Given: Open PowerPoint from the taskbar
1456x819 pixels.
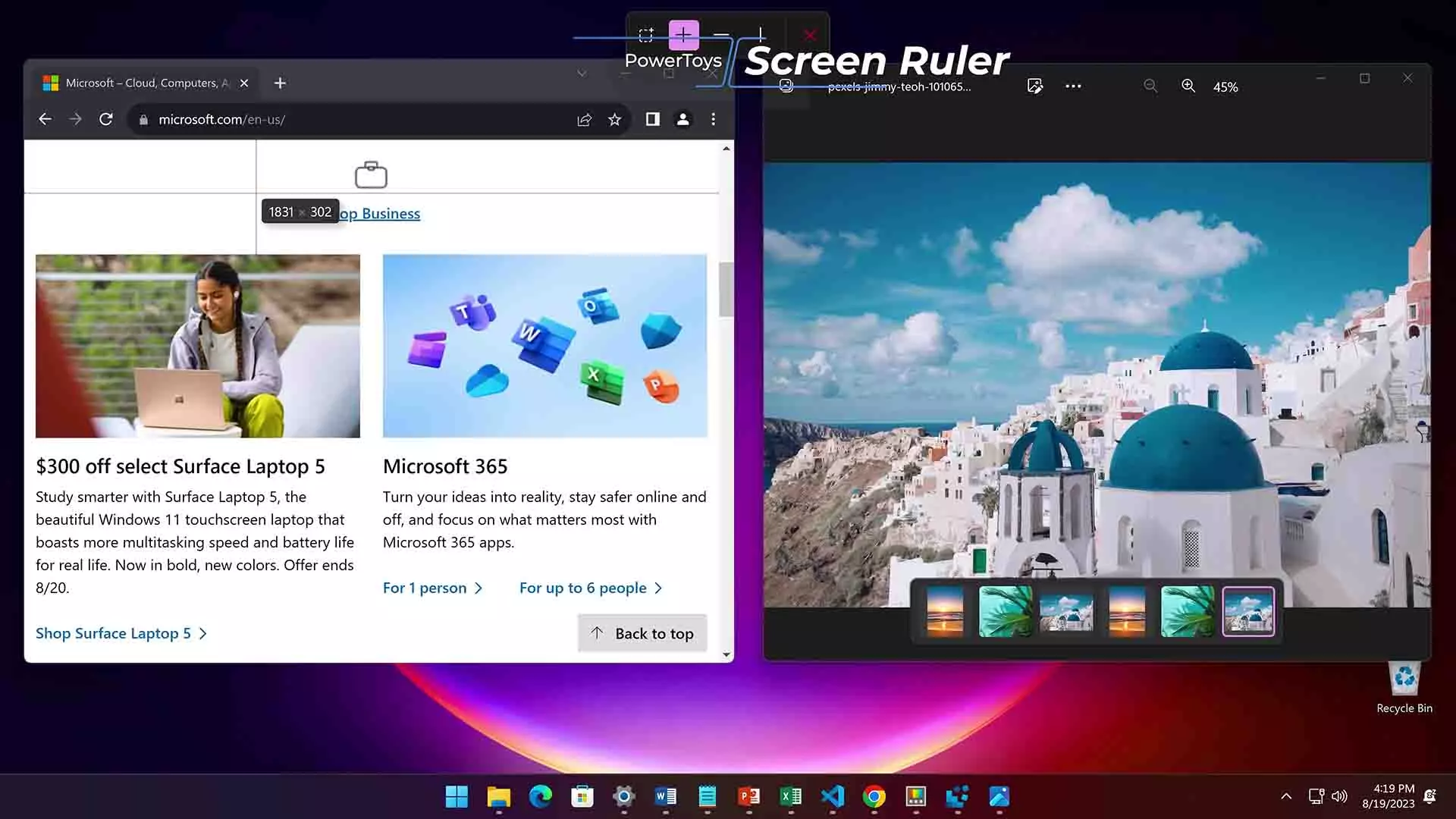Looking at the screenshot, I should [x=749, y=796].
